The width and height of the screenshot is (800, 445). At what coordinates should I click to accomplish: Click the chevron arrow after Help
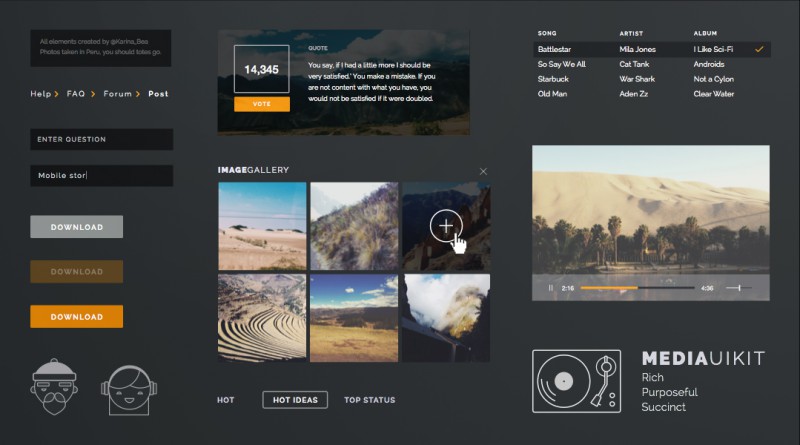click(57, 94)
